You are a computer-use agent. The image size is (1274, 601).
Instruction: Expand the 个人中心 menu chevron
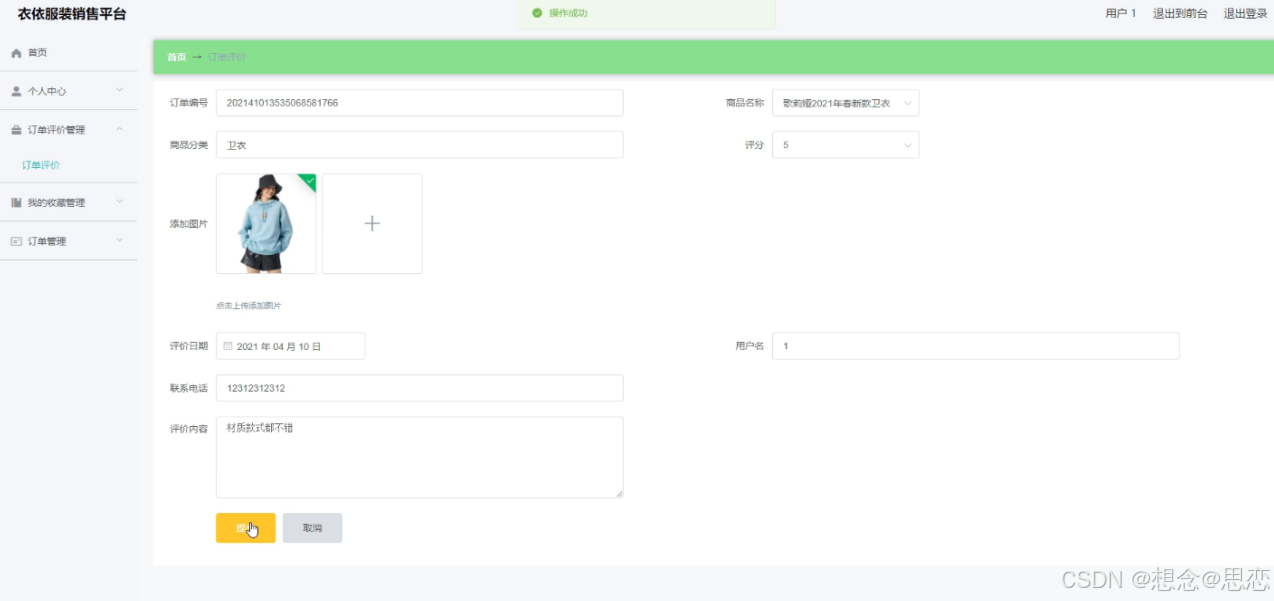119,91
